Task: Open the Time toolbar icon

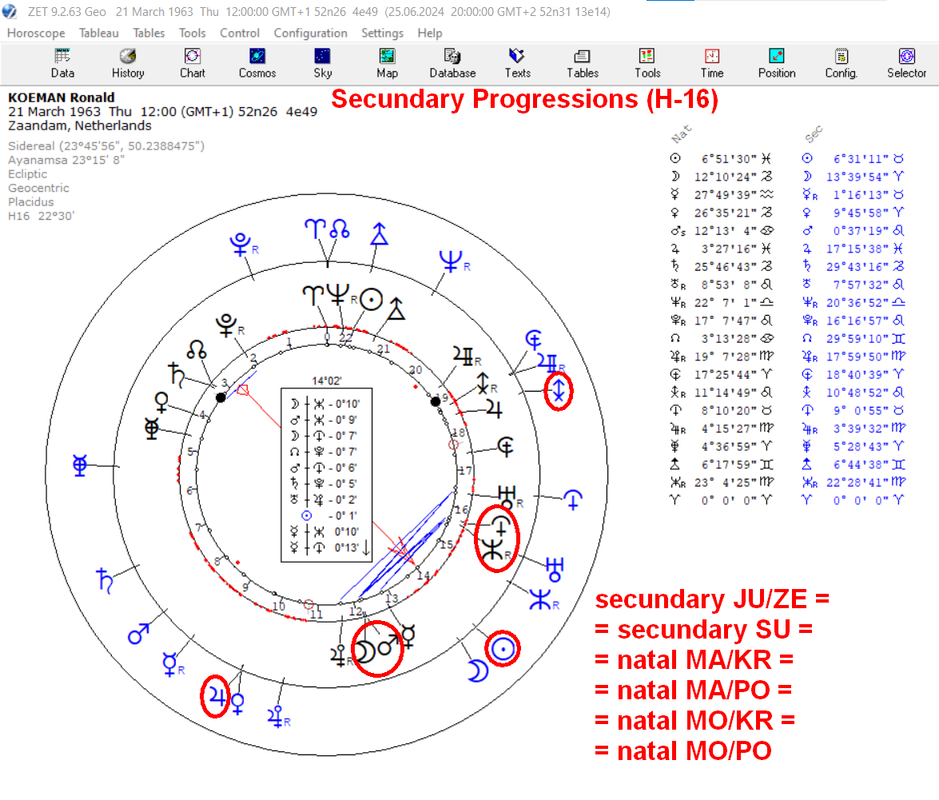Action: (x=712, y=63)
